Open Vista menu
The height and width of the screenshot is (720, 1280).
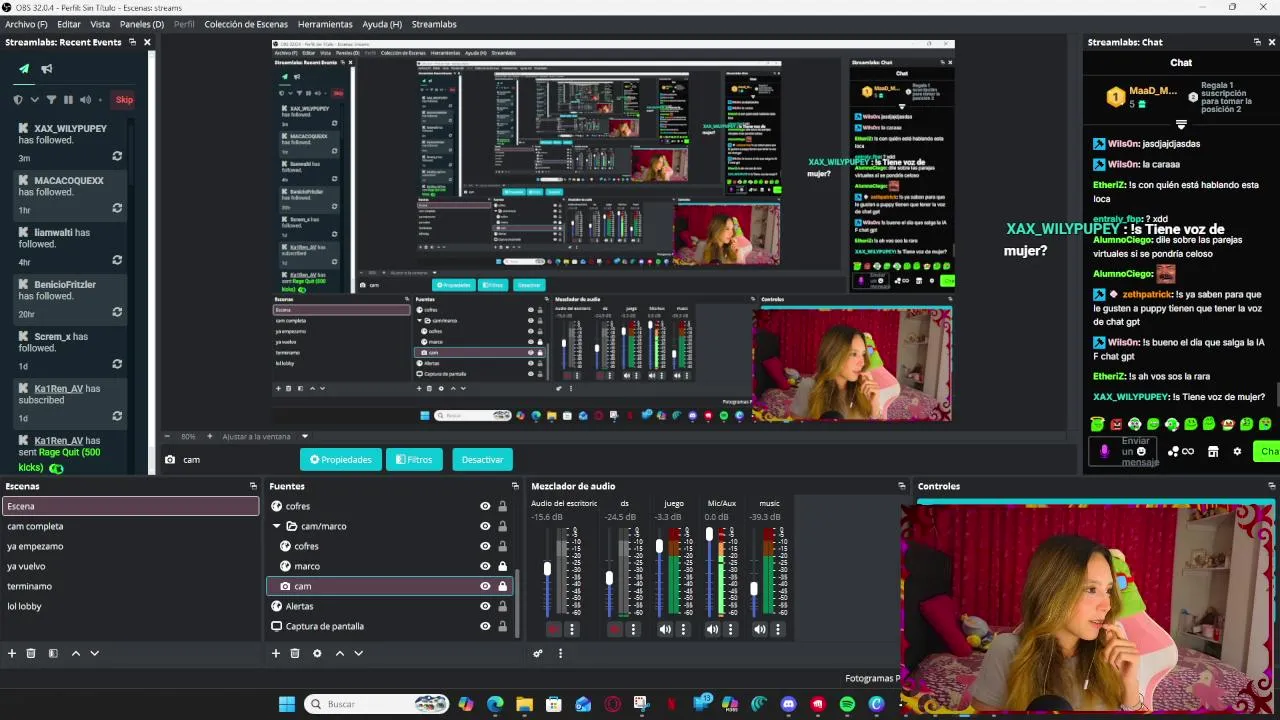(x=100, y=24)
